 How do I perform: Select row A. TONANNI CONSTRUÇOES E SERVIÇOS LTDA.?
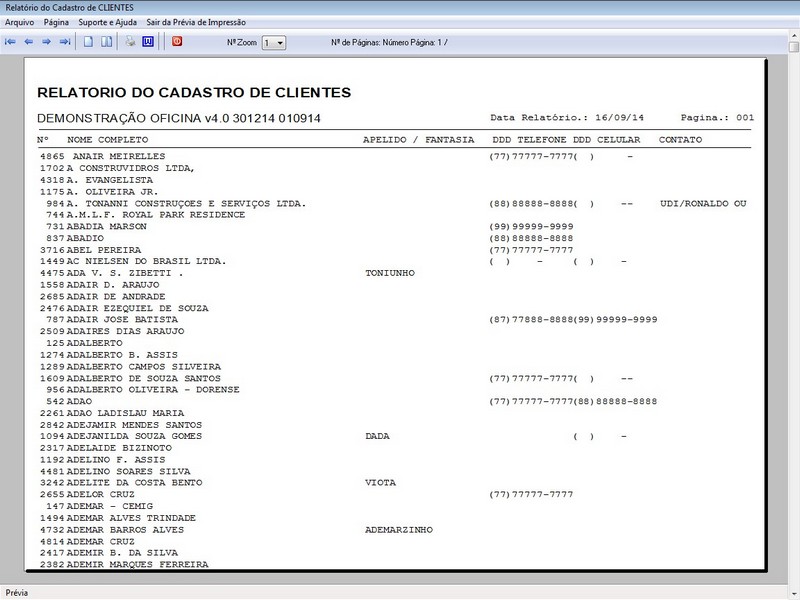click(x=393, y=204)
